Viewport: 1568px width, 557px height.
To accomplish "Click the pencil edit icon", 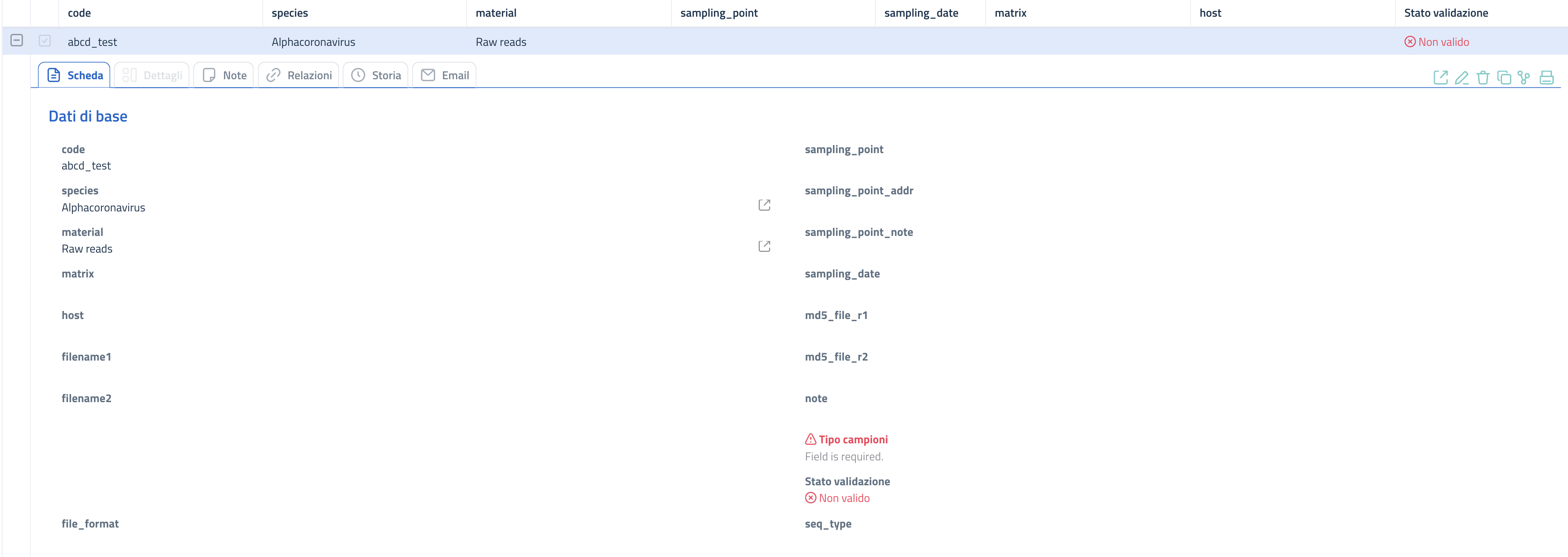I will [x=1462, y=77].
